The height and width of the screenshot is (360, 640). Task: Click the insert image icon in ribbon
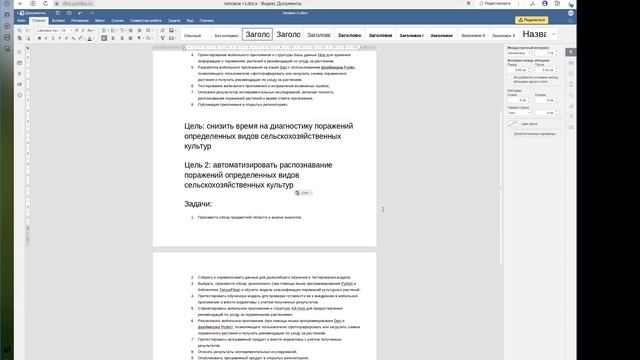[172, 30]
